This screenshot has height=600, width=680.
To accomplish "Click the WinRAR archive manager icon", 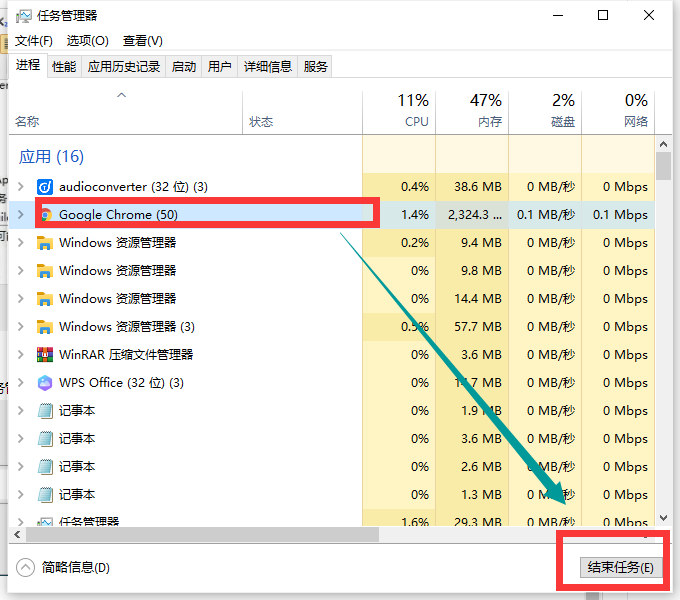I will 45,355.
